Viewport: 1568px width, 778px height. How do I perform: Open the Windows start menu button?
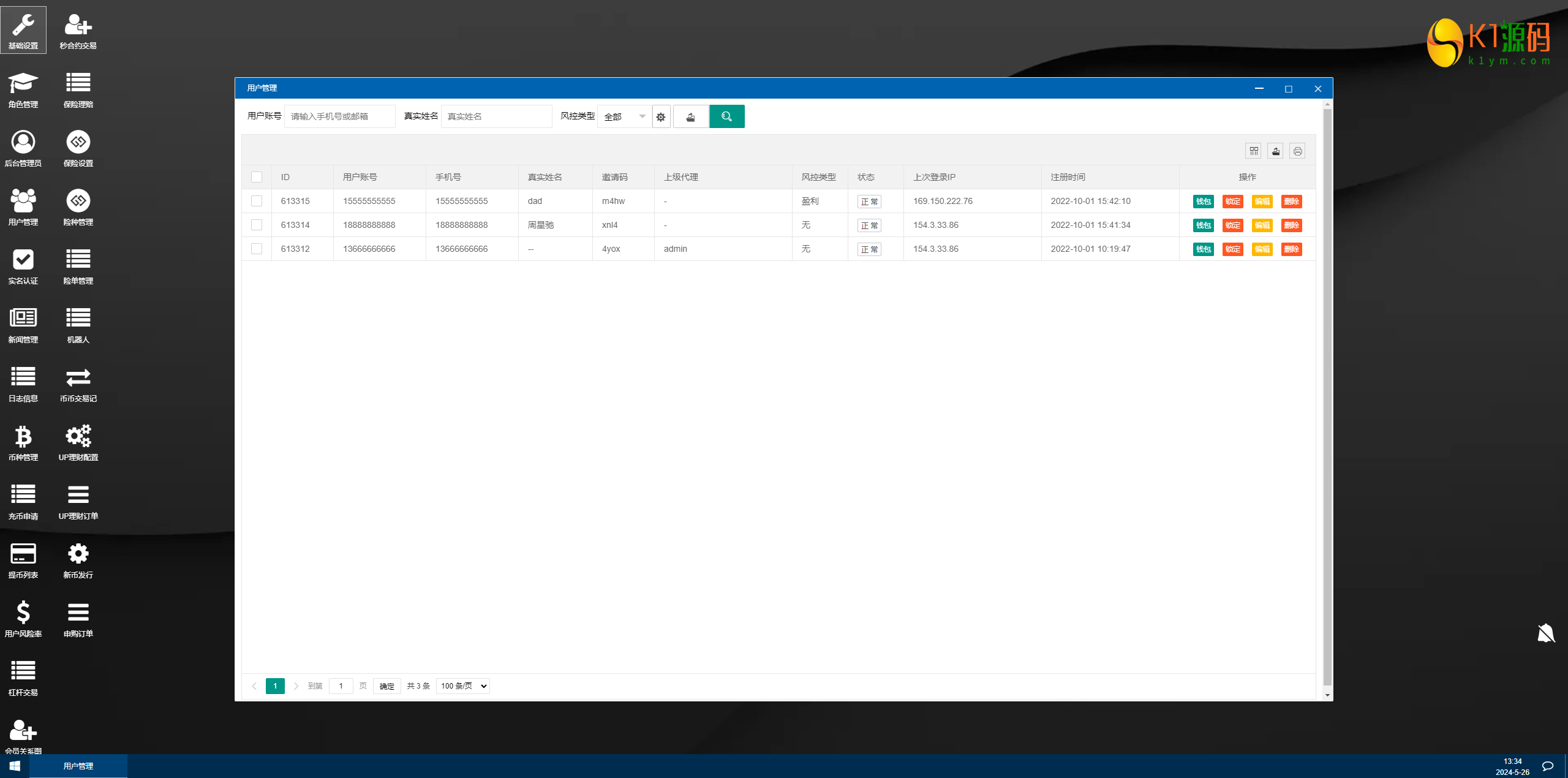tap(15, 766)
